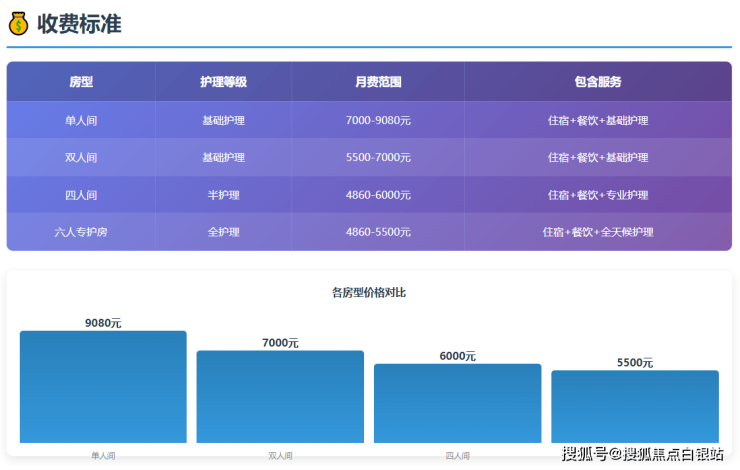Image resolution: width=740 pixels, height=470 pixels.
Task: Select the 7000元 chart bar
Action: (280, 397)
